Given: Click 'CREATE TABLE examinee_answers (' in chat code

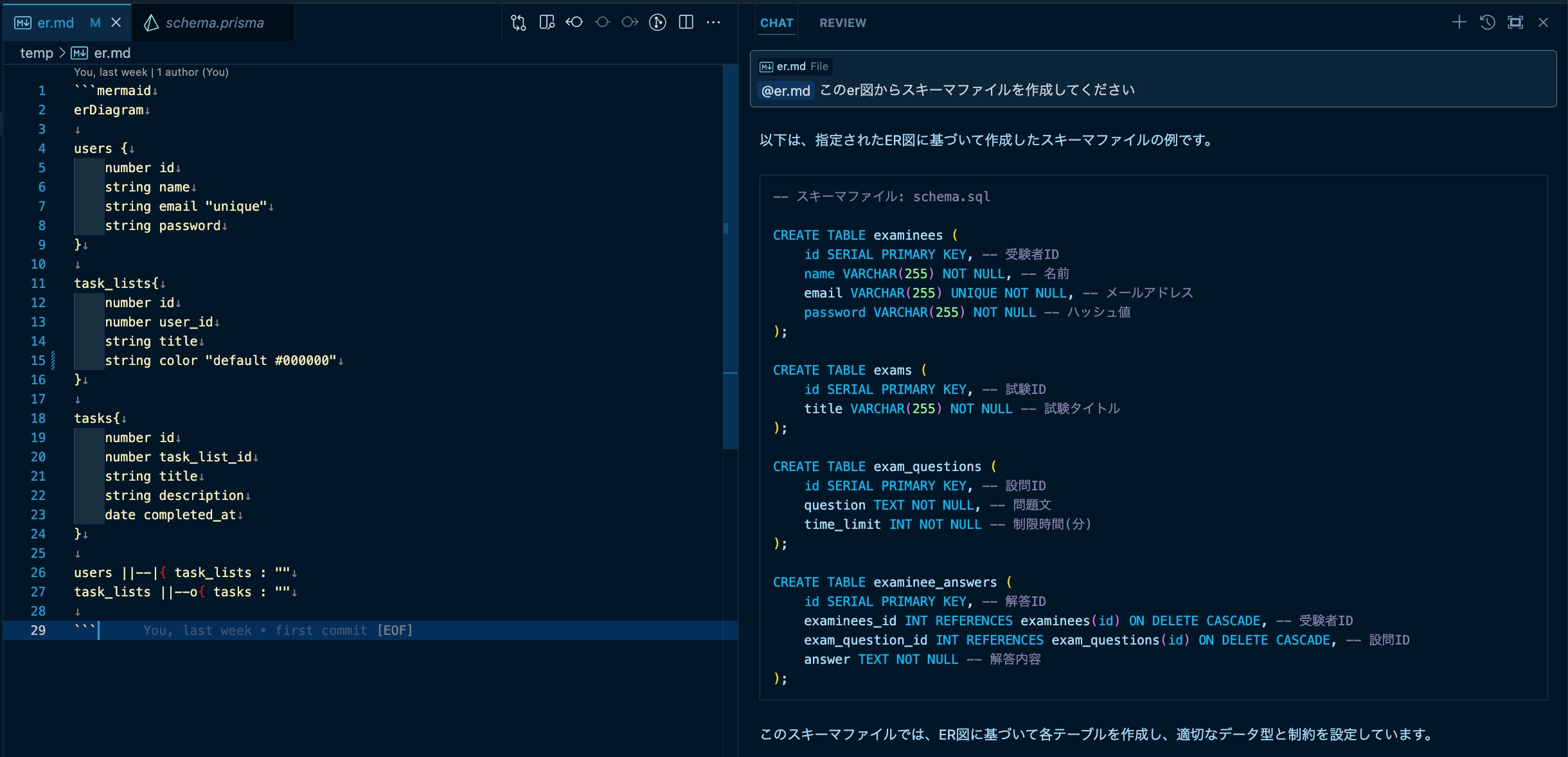Looking at the screenshot, I should pyautogui.click(x=892, y=582).
